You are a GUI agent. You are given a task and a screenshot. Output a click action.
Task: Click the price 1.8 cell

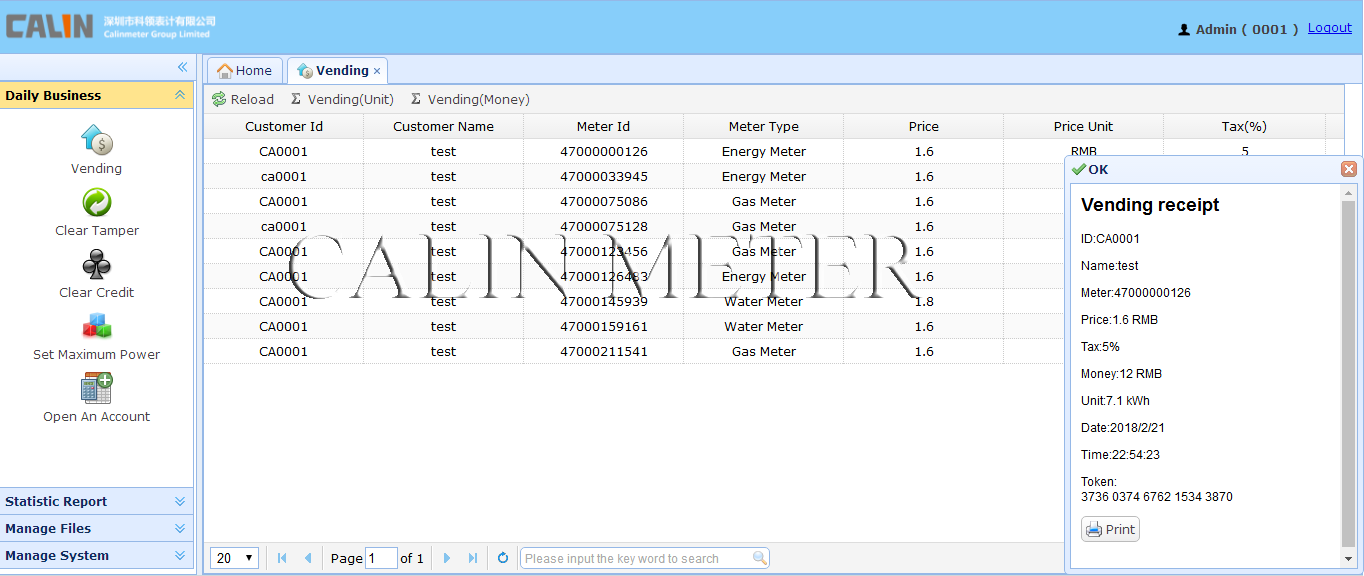pos(924,301)
